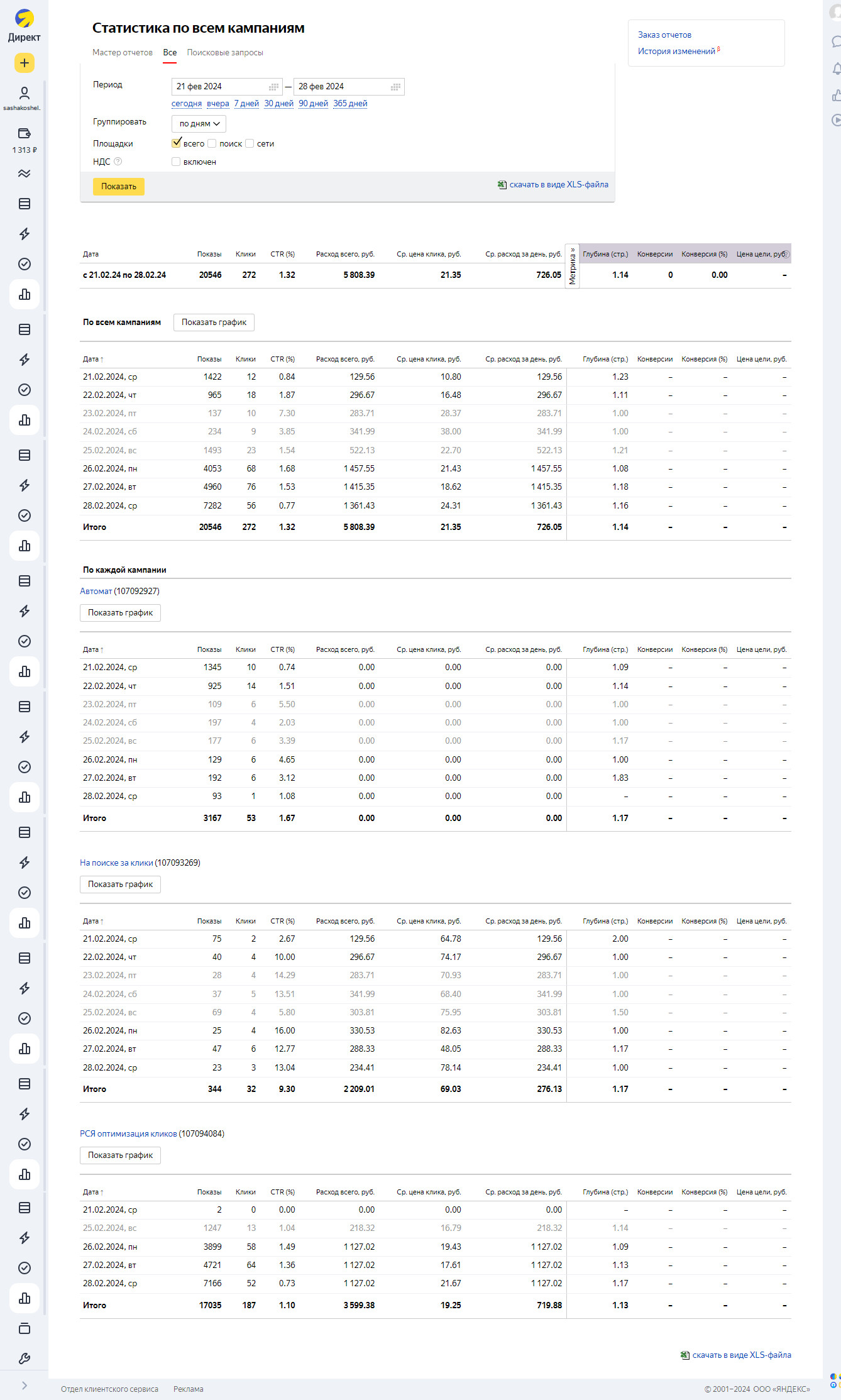
Task: Open the На поиске за клики campaign
Action: (x=116, y=863)
